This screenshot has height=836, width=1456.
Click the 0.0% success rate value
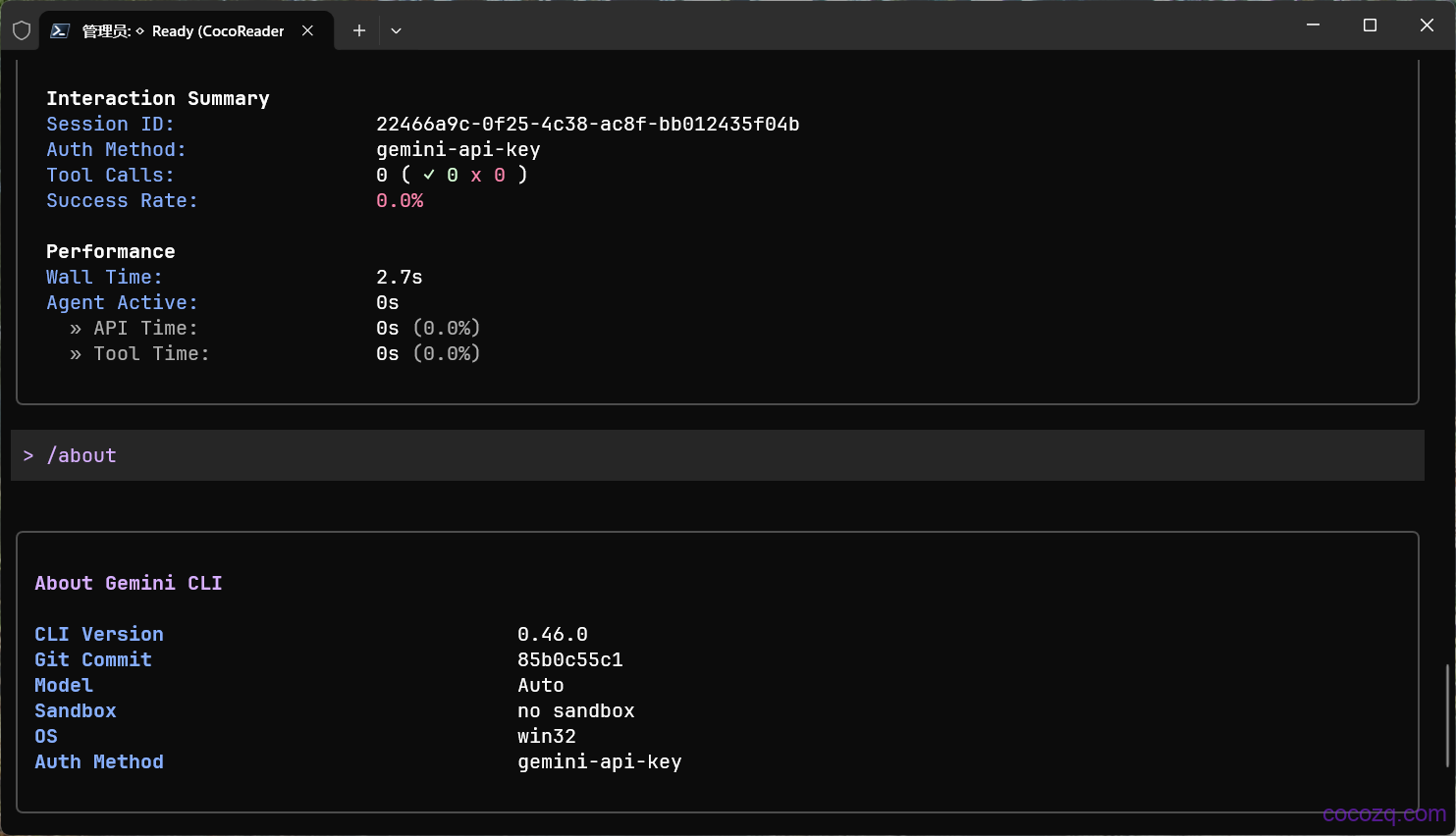click(x=400, y=200)
